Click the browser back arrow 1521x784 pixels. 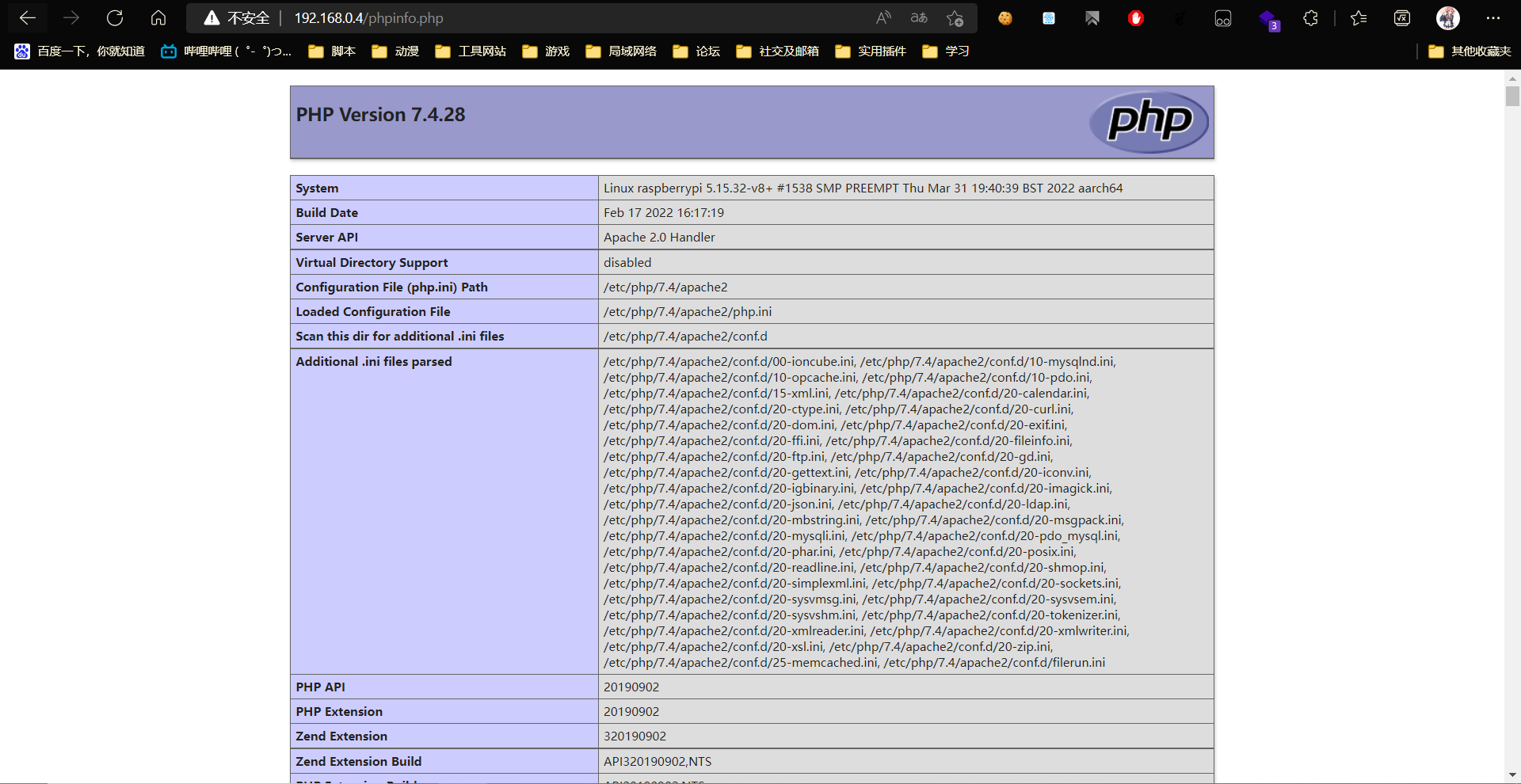click(x=28, y=18)
